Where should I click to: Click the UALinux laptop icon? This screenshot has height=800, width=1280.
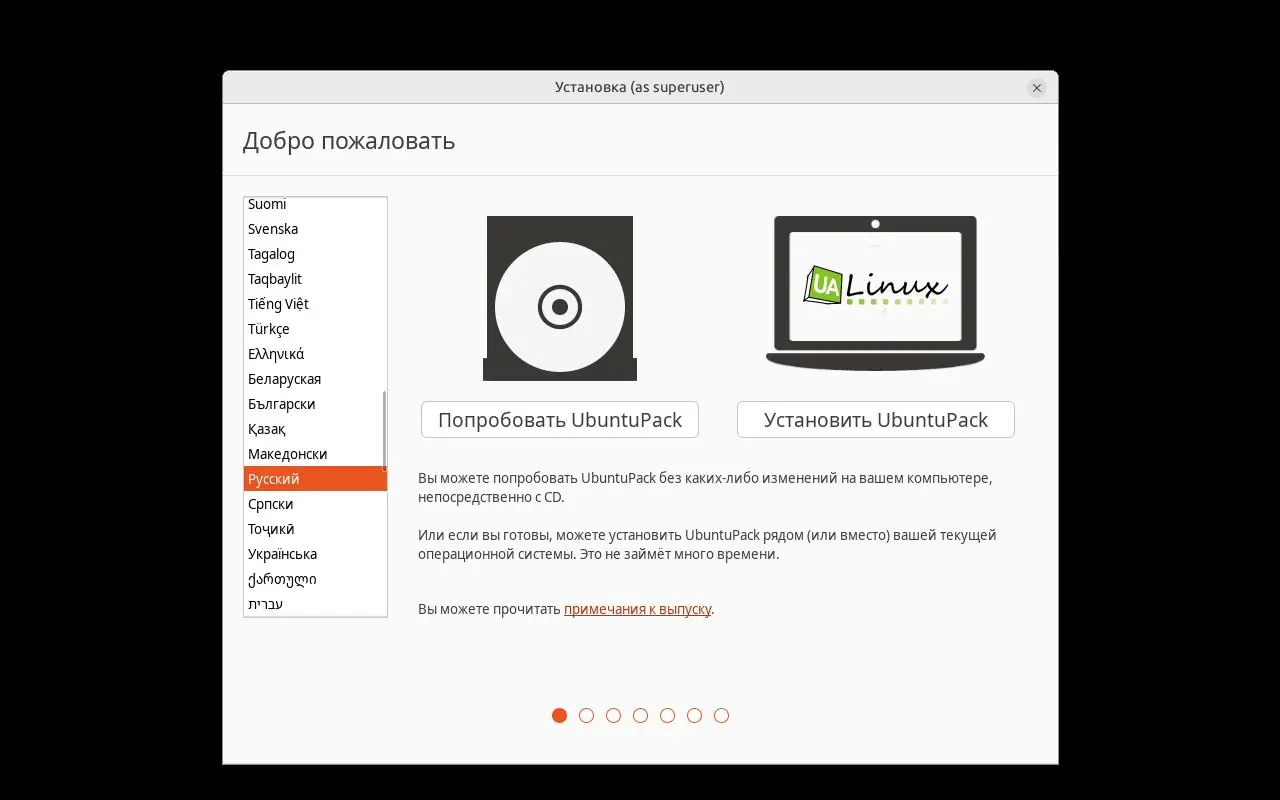point(875,293)
